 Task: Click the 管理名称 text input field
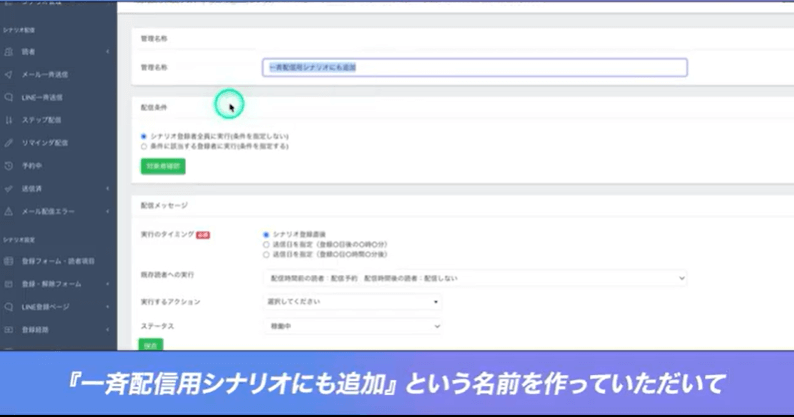click(x=475, y=67)
